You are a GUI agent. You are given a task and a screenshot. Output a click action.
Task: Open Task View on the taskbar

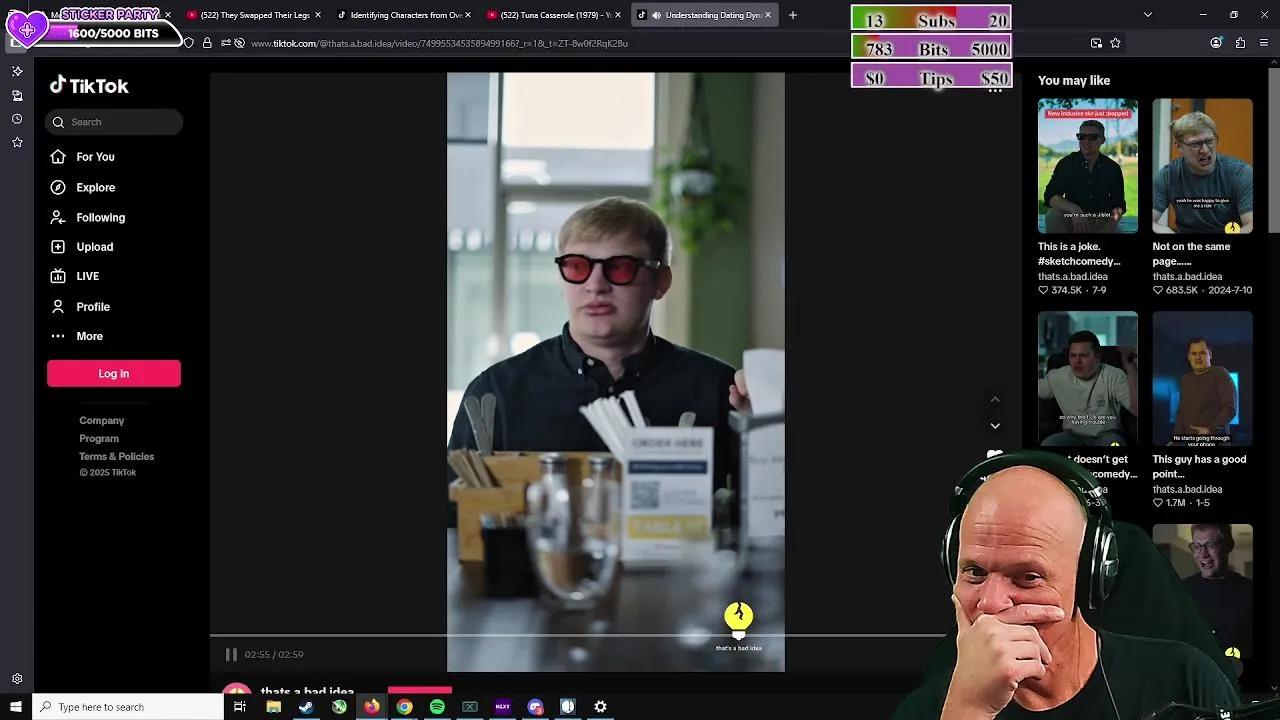click(240, 707)
